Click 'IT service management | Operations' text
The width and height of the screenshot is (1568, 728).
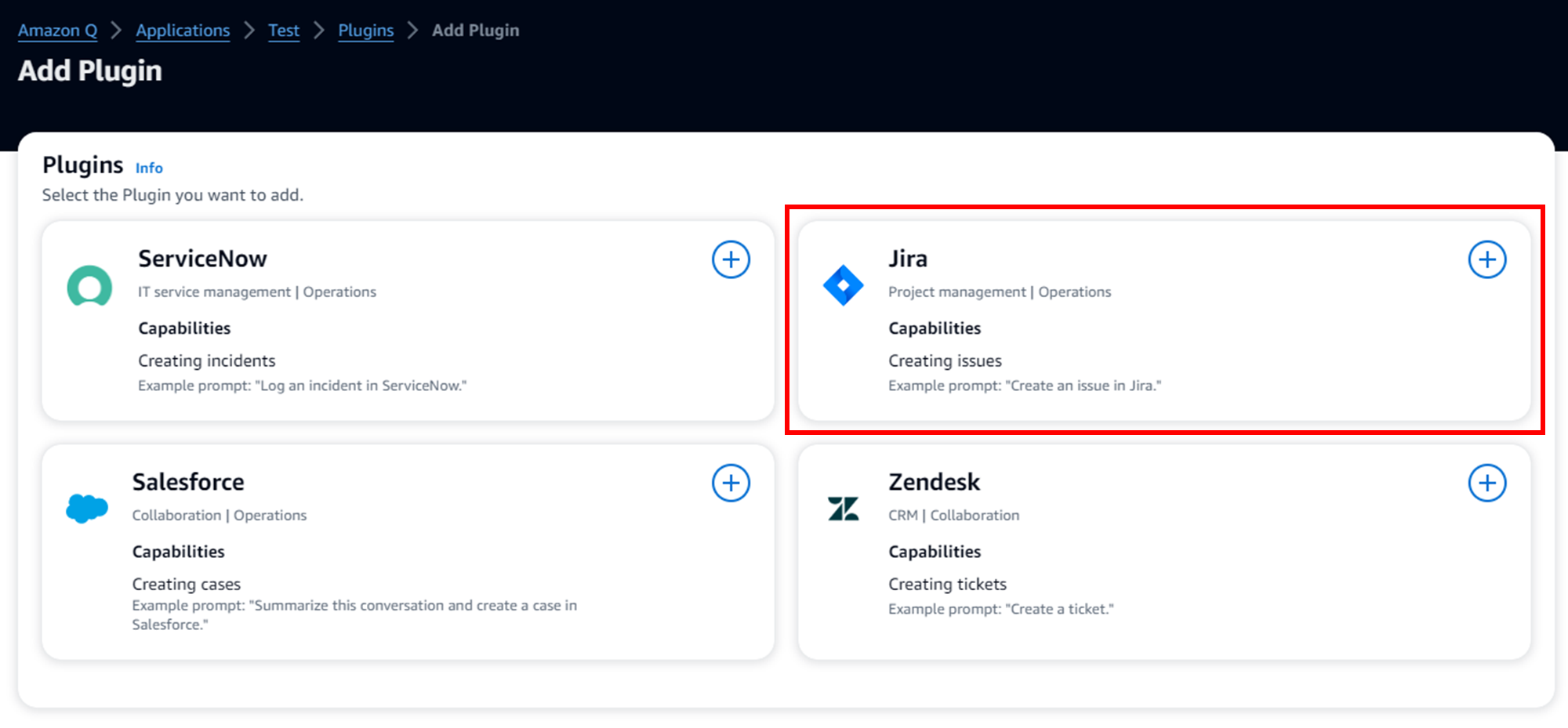point(257,292)
